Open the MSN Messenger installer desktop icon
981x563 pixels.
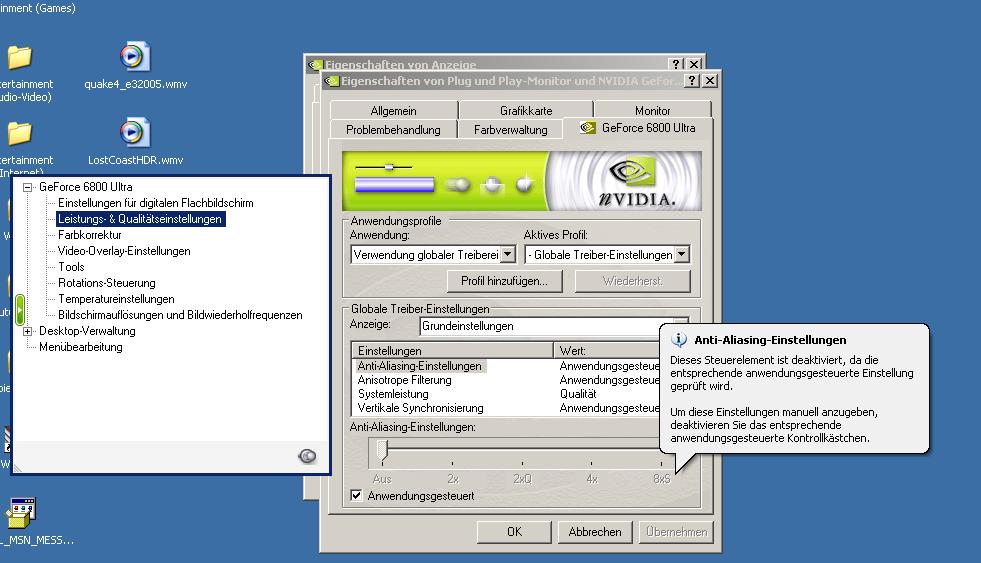click(x=21, y=512)
